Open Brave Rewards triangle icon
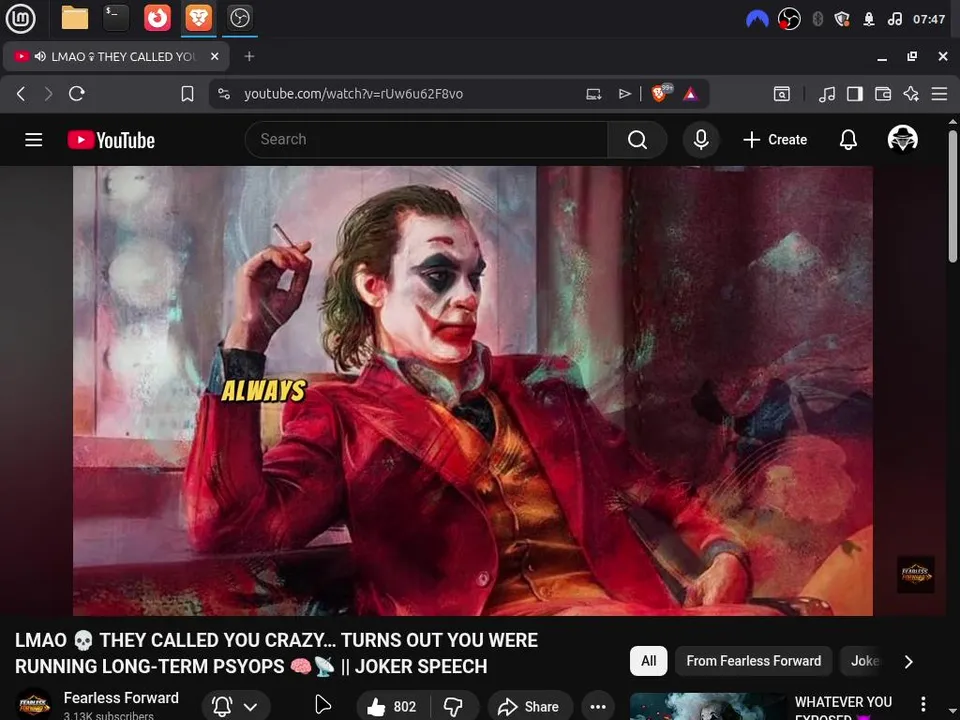This screenshot has width=960, height=720. pos(691,94)
